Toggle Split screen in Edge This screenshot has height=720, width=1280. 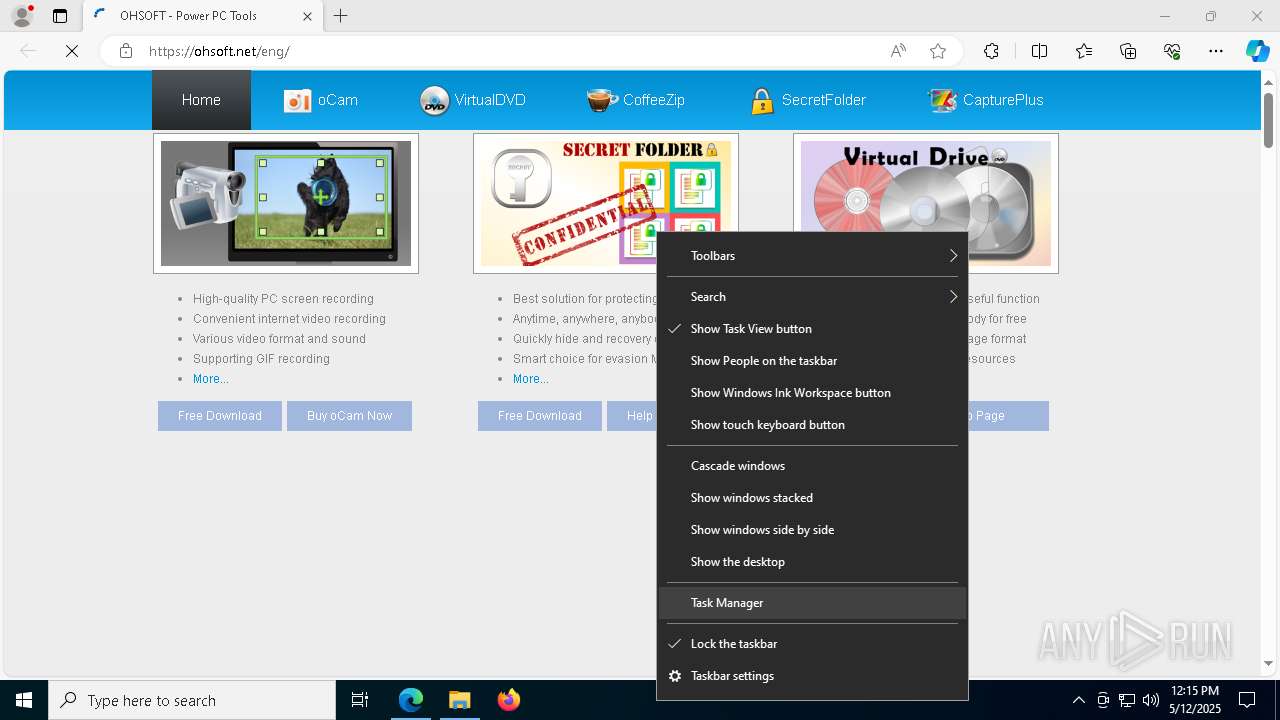1039,51
